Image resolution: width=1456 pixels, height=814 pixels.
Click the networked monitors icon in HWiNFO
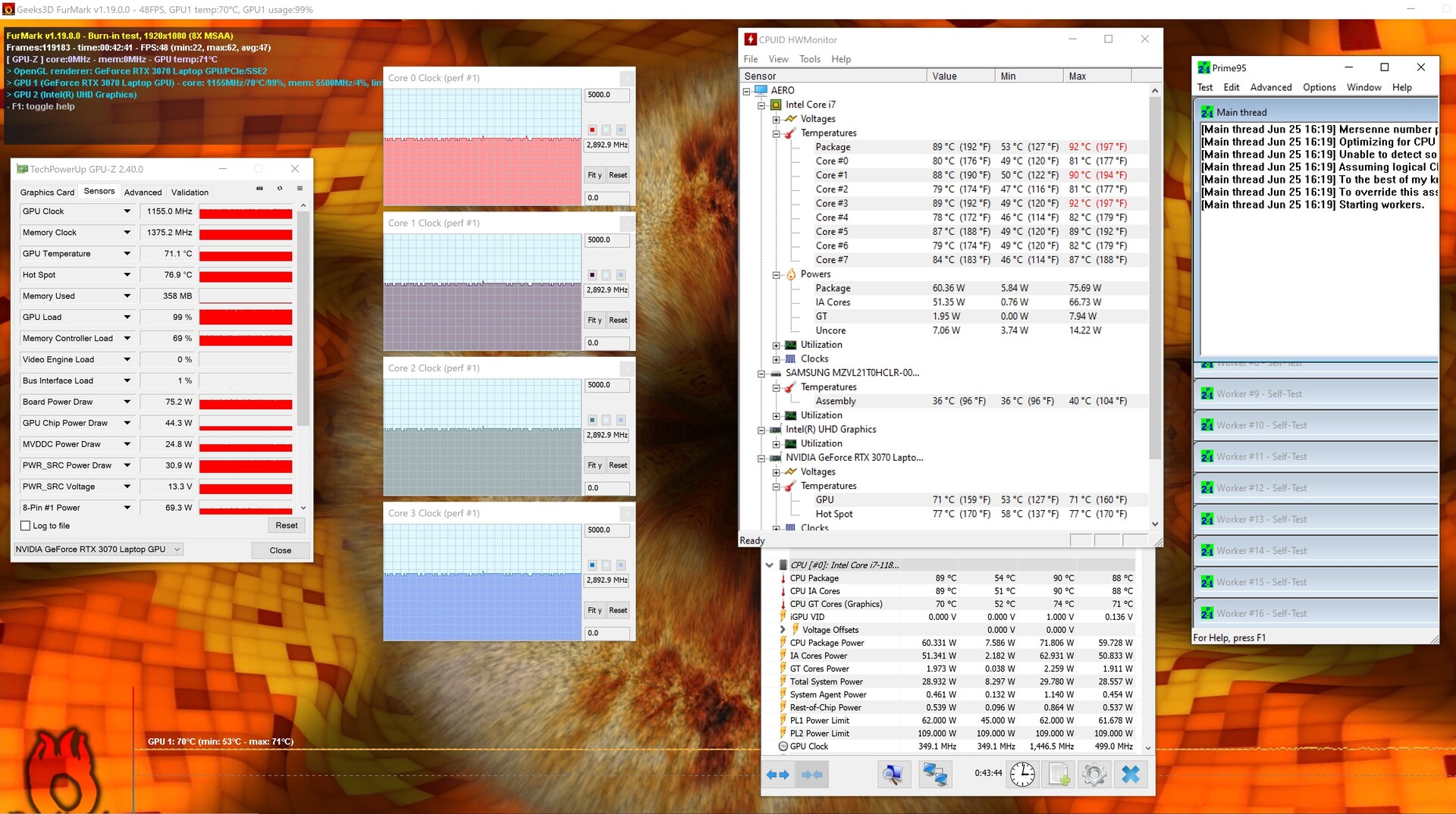click(x=934, y=775)
